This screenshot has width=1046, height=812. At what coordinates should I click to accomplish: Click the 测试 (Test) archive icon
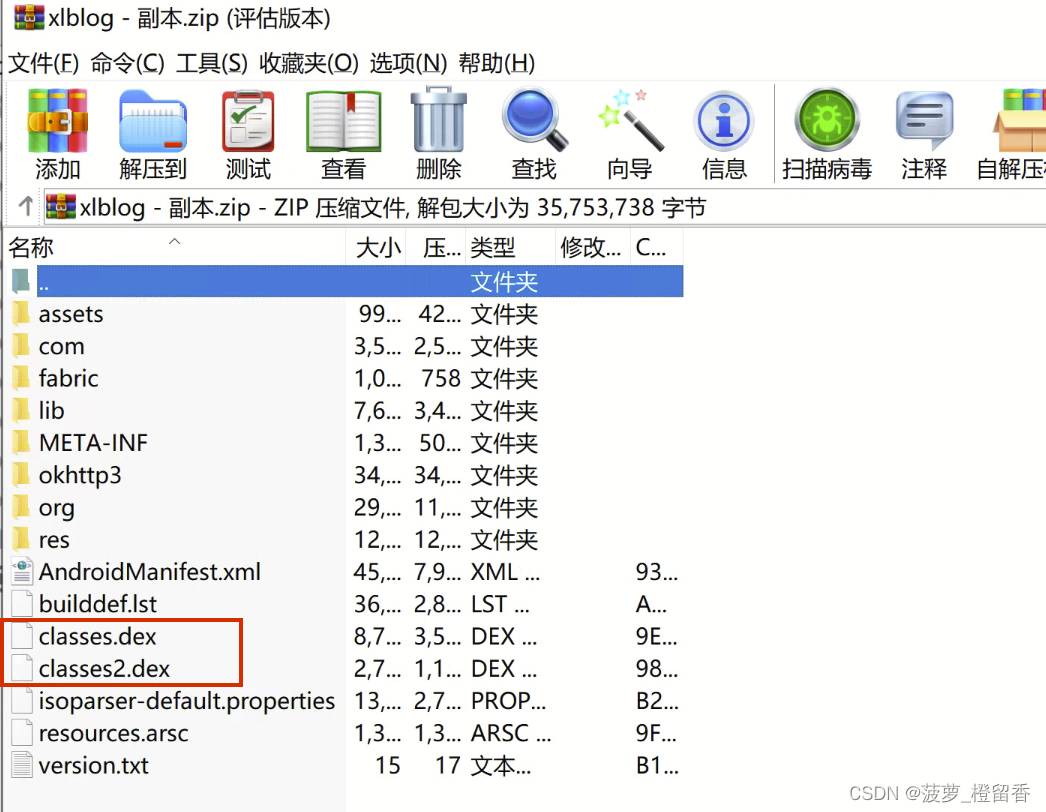[248, 121]
